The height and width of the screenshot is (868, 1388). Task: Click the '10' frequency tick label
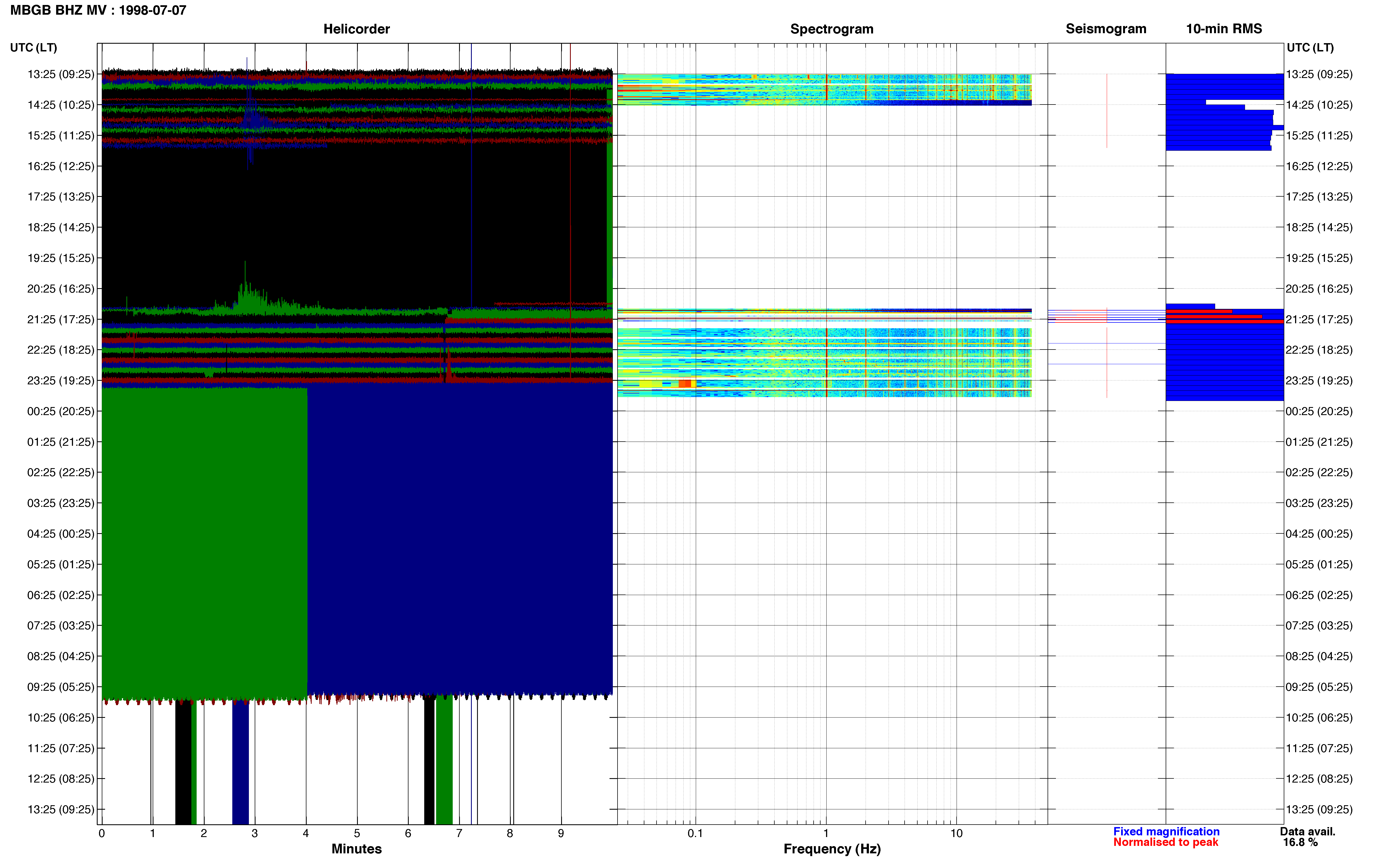click(956, 833)
